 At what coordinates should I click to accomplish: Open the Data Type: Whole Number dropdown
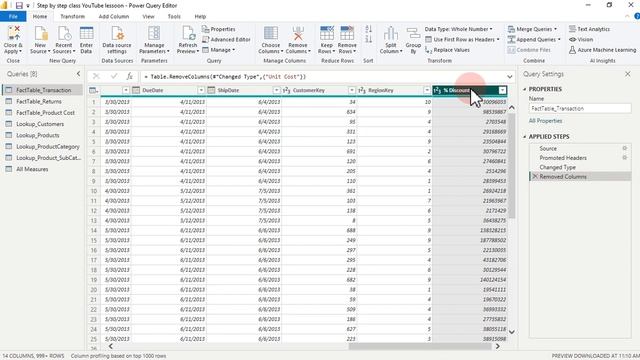(458, 29)
